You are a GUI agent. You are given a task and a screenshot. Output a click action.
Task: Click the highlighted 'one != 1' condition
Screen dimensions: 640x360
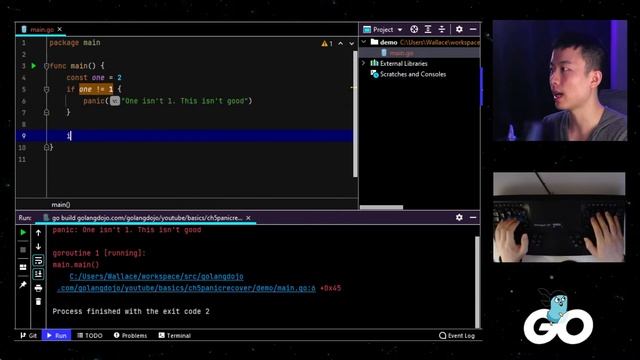pyautogui.click(x=96, y=89)
